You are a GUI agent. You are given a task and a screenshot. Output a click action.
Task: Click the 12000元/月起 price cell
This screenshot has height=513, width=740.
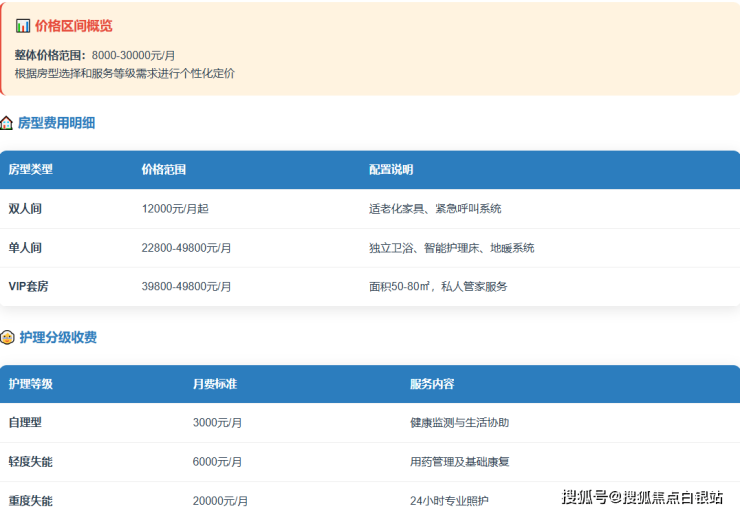[x=175, y=209]
